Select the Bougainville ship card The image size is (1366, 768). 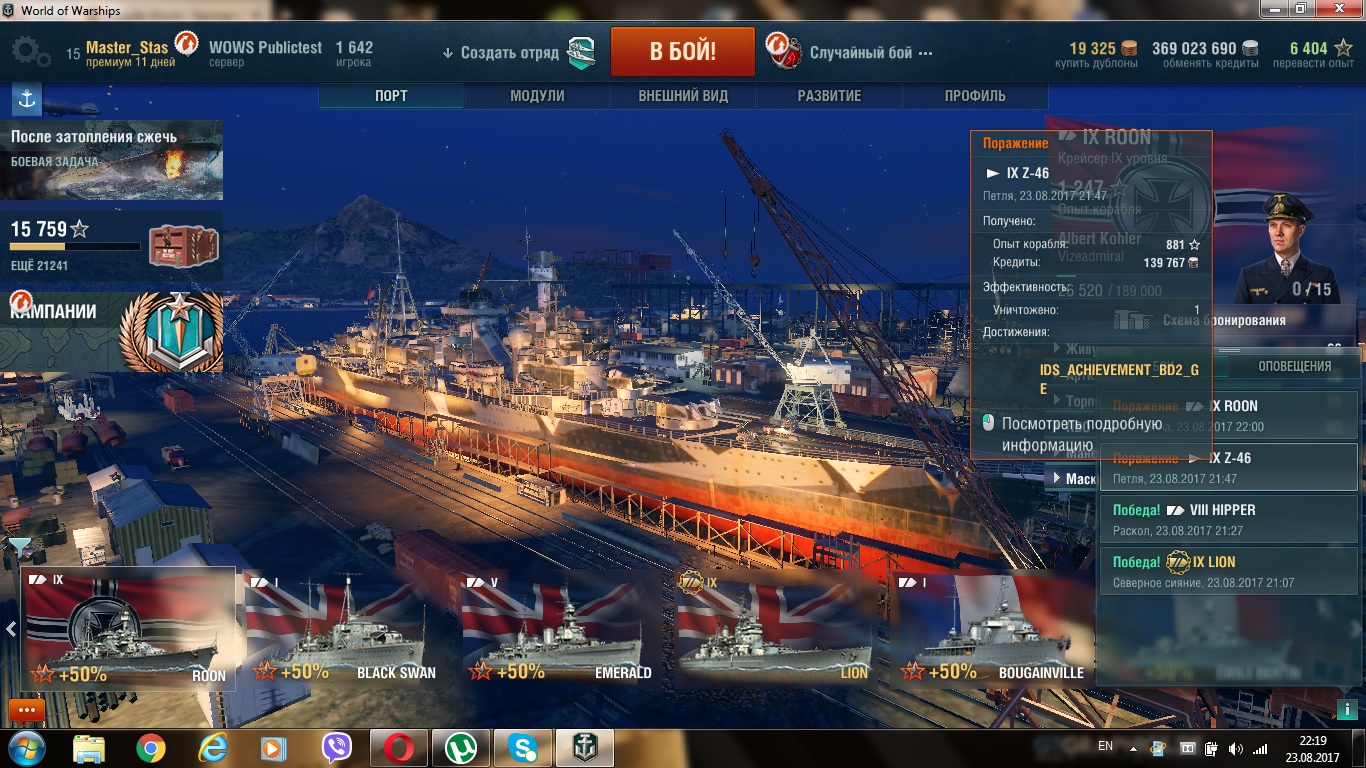pyautogui.click(x=992, y=628)
